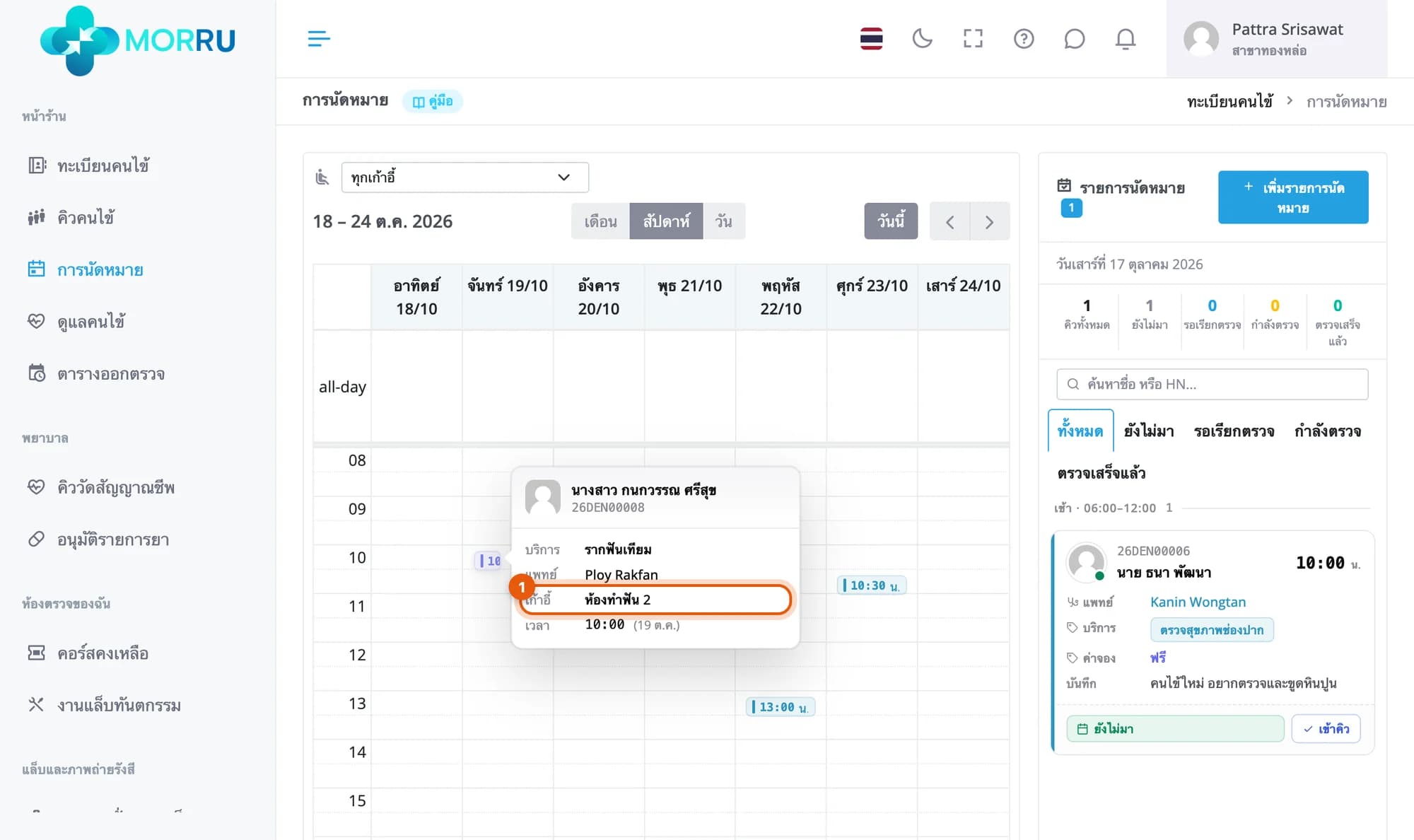Open the ทุกเก้าอี้ chair dropdown

click(464, 177)
